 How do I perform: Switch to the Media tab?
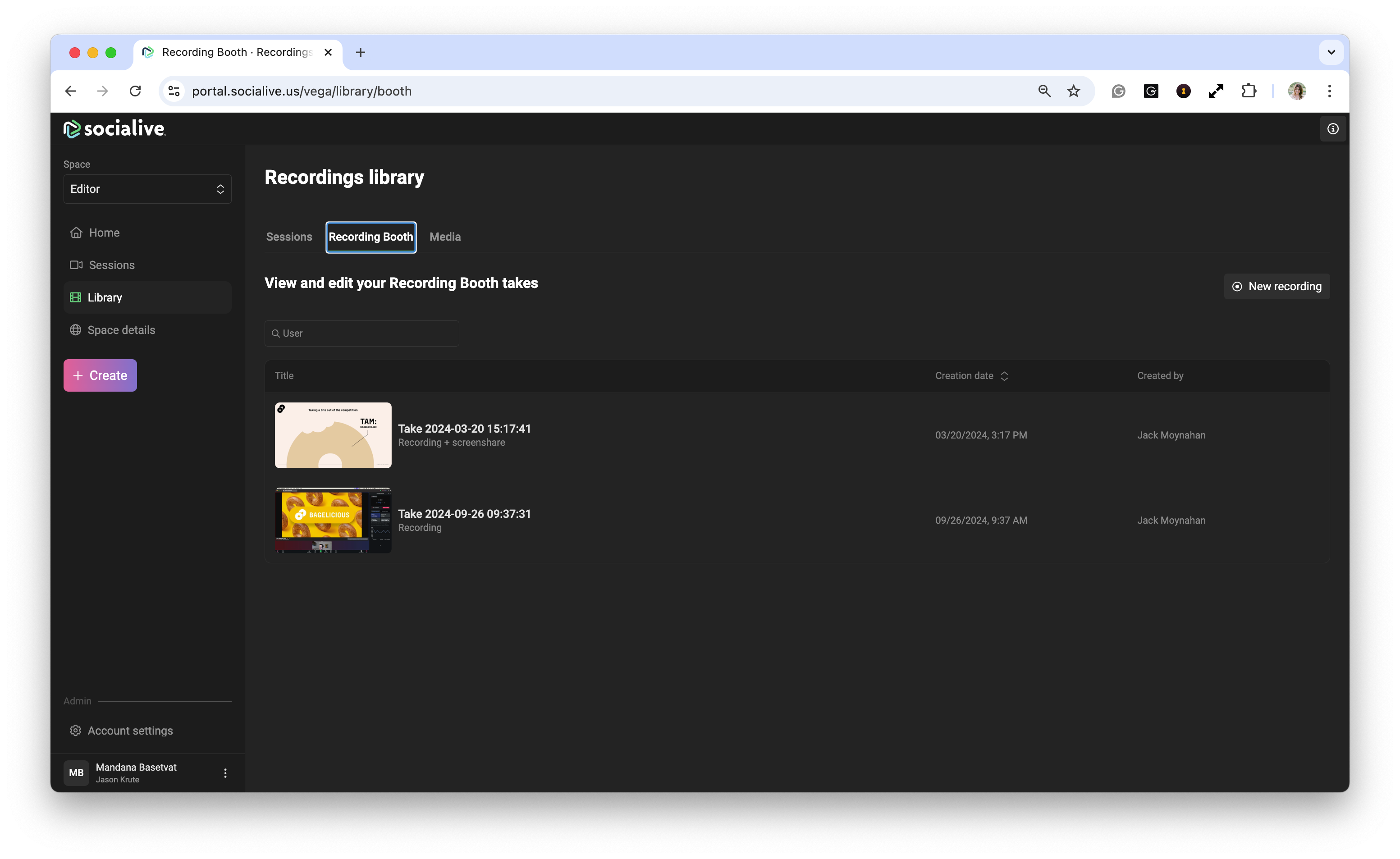pos(445,237)
